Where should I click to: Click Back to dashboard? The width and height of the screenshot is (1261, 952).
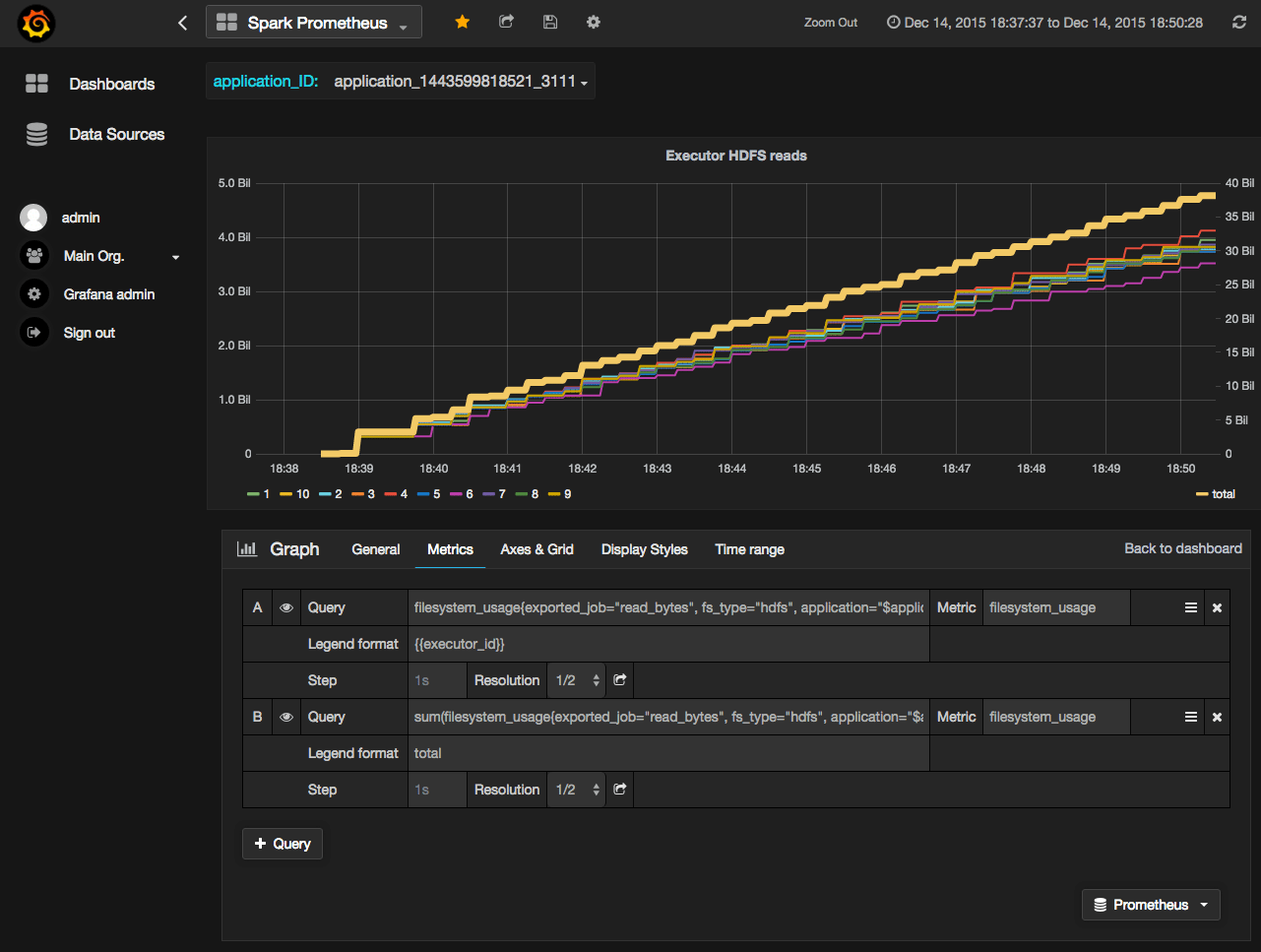tap(1182, 548)
